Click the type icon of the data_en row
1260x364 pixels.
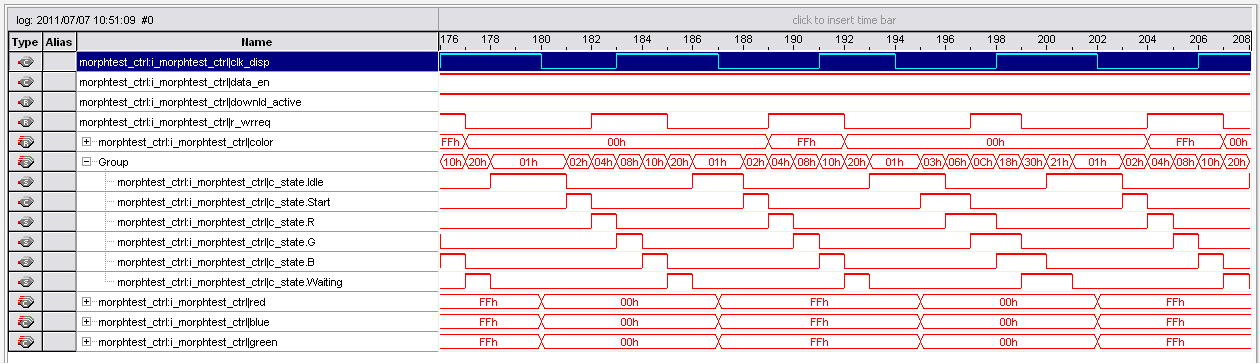[25, 82]
